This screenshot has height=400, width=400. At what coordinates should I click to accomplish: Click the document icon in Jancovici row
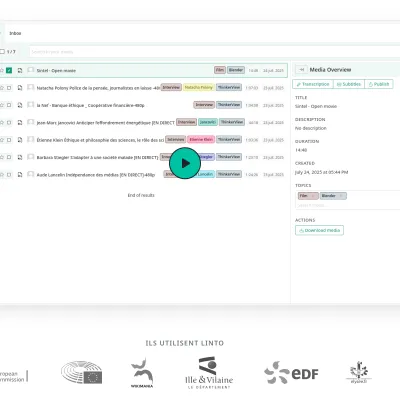[20, 122]
